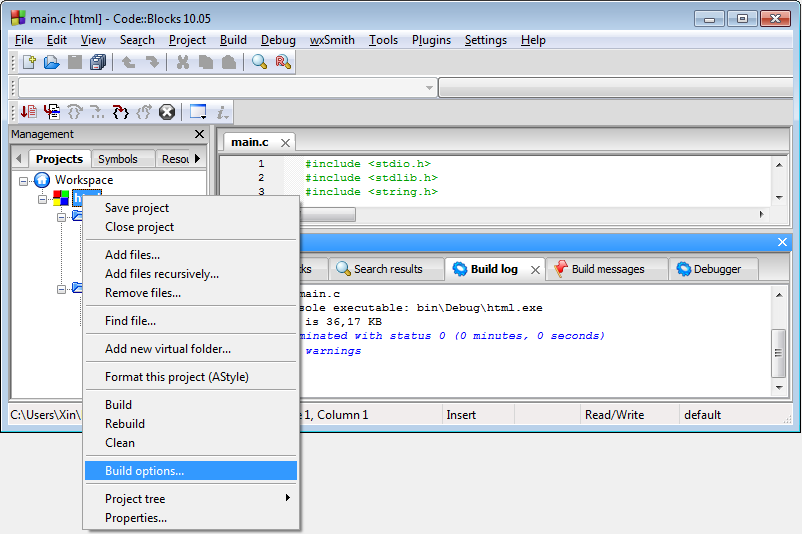Open the wxSmith menu

(x=332, y=40)
